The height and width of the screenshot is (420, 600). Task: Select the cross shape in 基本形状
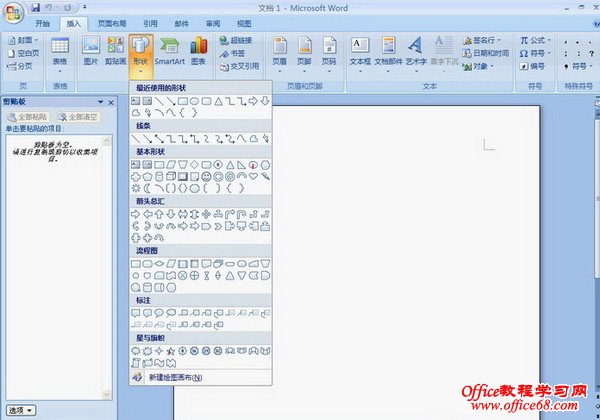[x=136, y=177]
